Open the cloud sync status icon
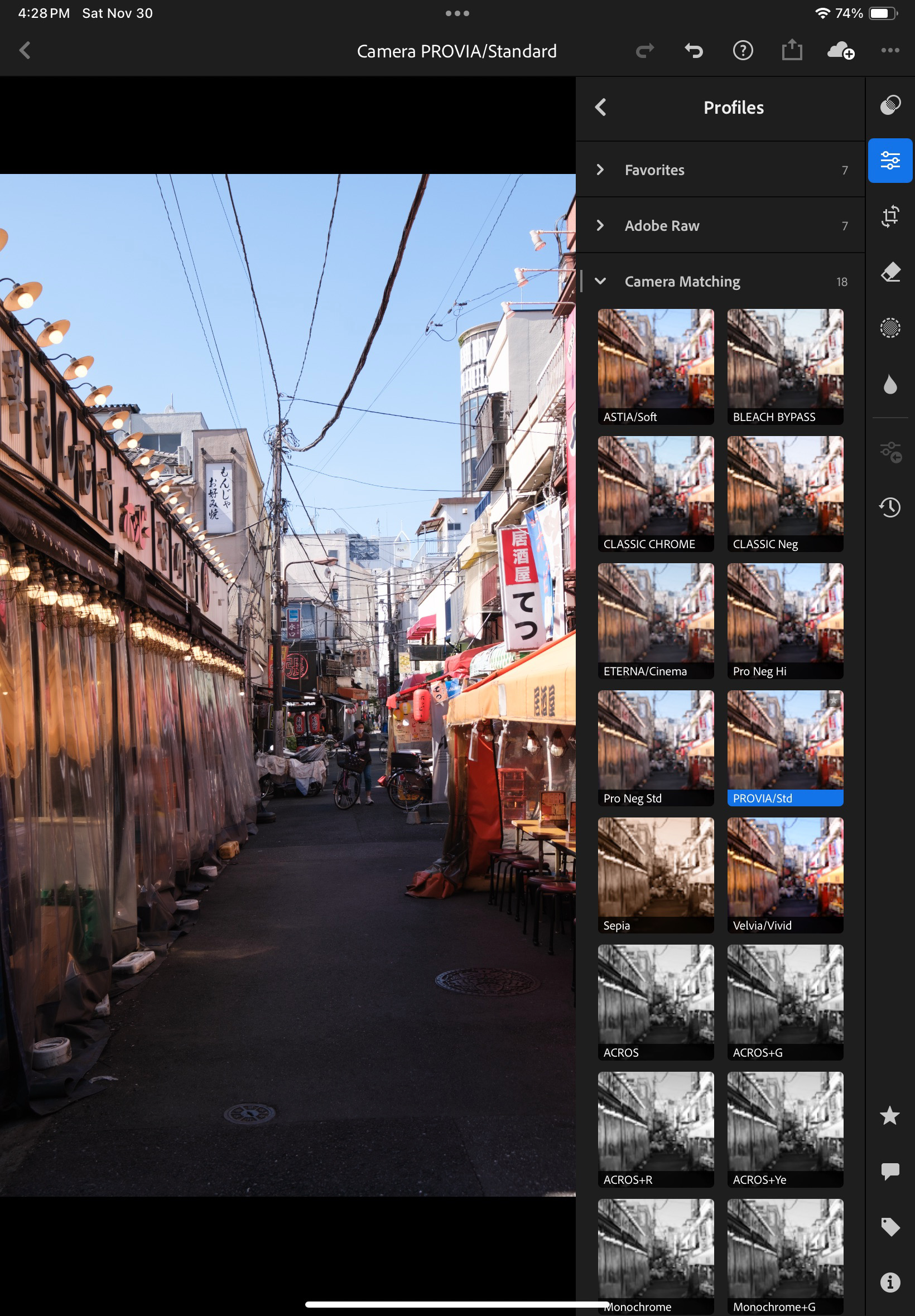Image resolution: width=915 pixels, height=1316 pixels. (840, 51)
